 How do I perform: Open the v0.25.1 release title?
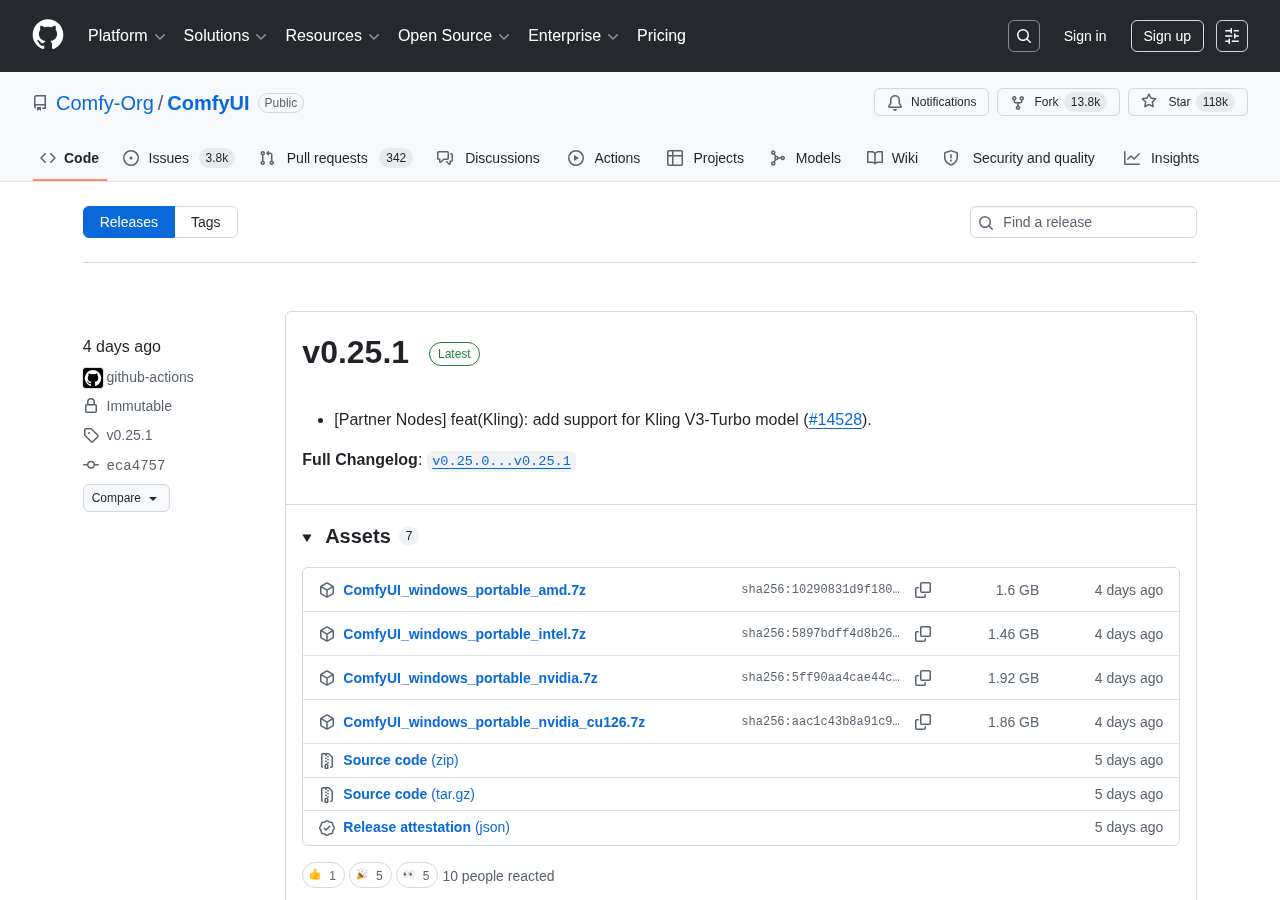tap(355, 352)
